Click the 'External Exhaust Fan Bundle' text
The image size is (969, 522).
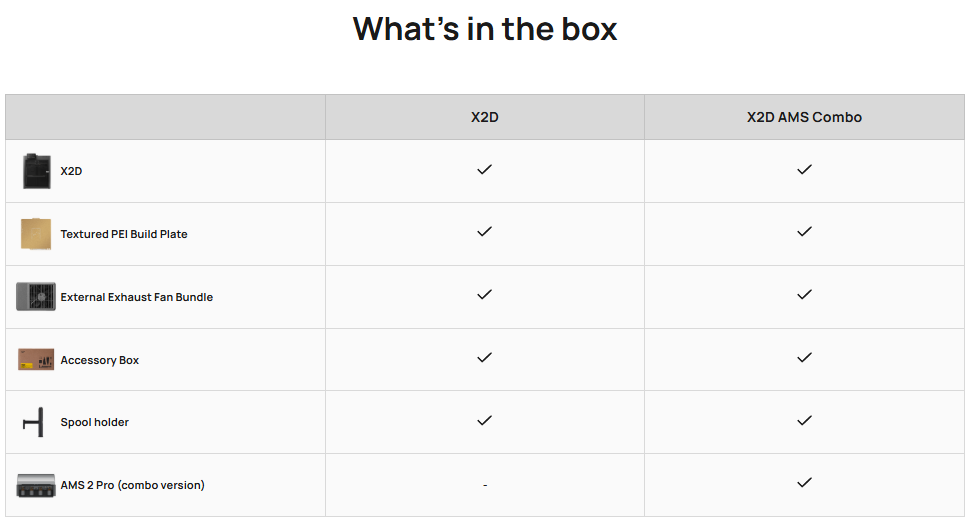(x=137, y=297)
